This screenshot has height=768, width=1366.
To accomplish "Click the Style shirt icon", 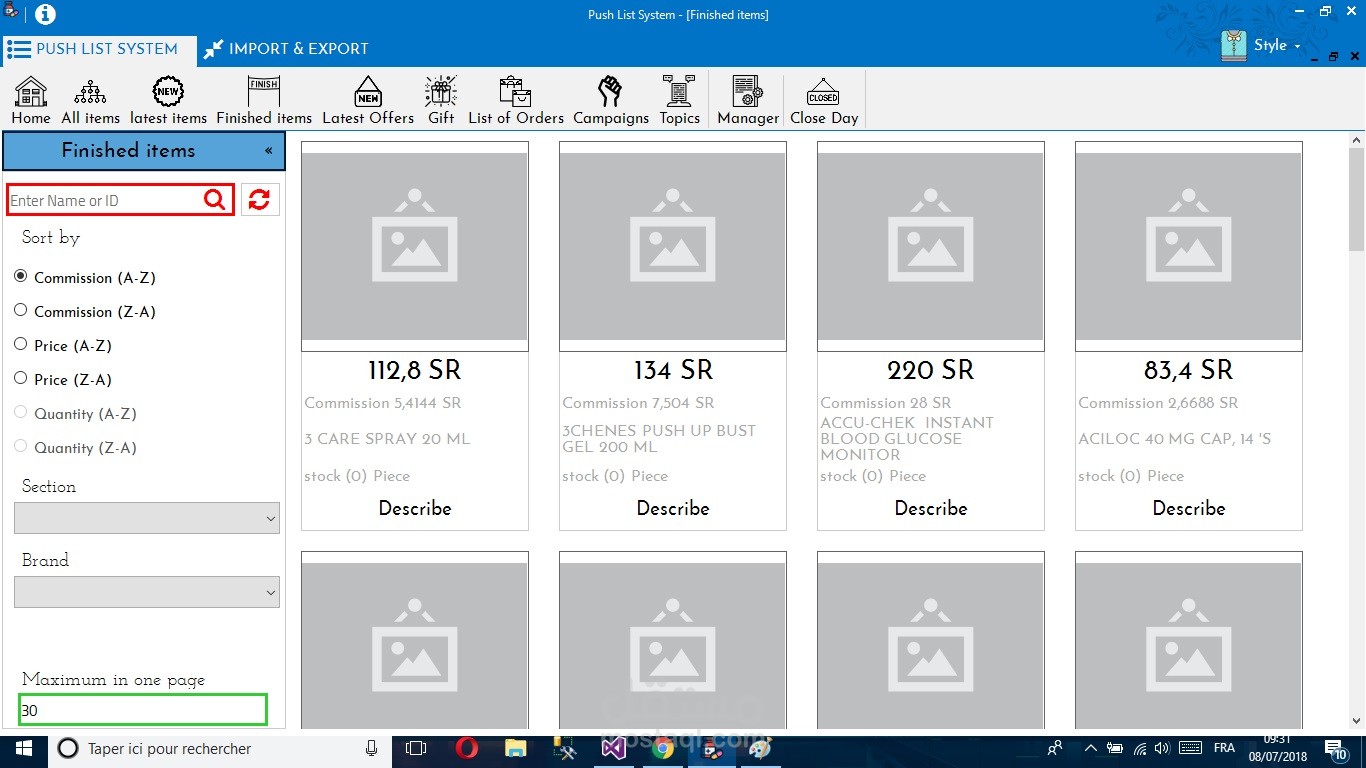I will [1234, 46].
